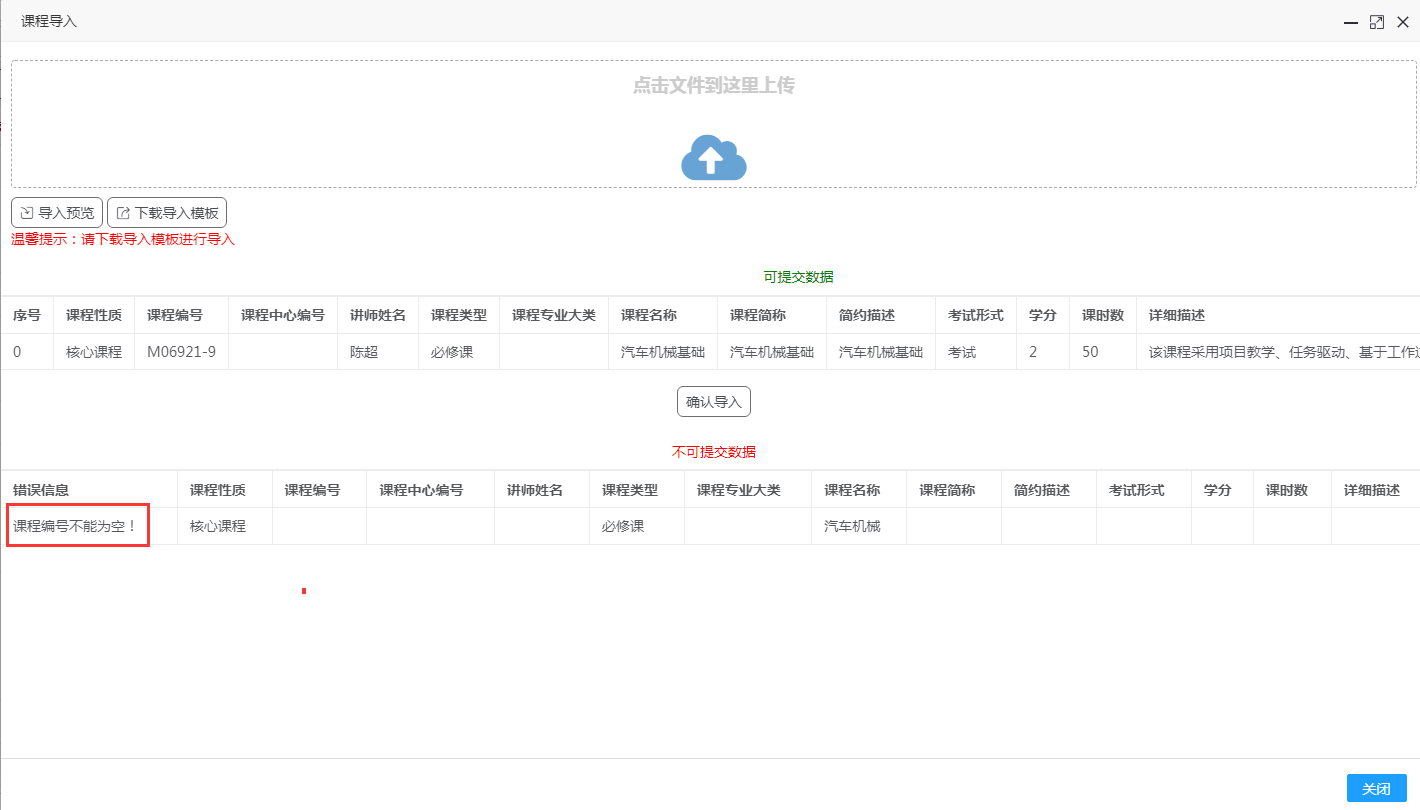The image size is (1420, 810).
Task: Click the blue 关闭 button
Action: pos(1376,788)
